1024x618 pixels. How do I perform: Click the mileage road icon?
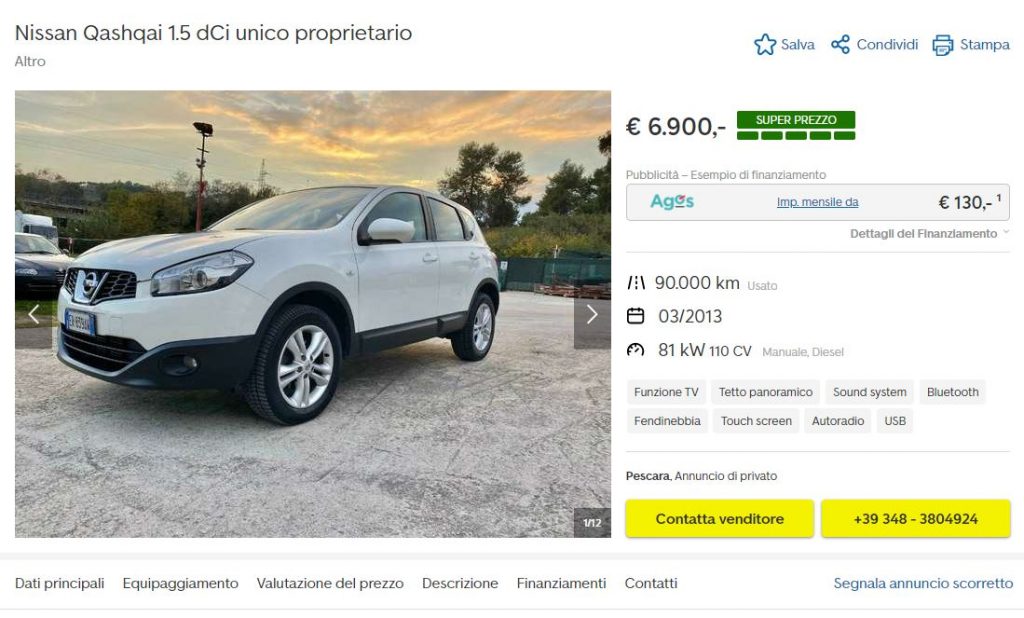[x=635, y=283]
